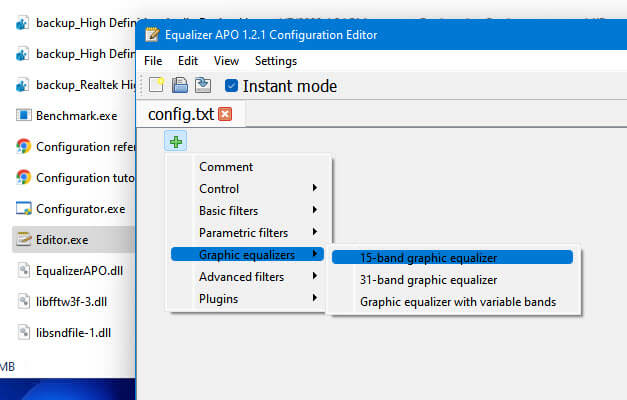Select EqualizerAPO.dll file icon
Image resolution: width=627 pixels, height=400 pixels.
[24, 270]
